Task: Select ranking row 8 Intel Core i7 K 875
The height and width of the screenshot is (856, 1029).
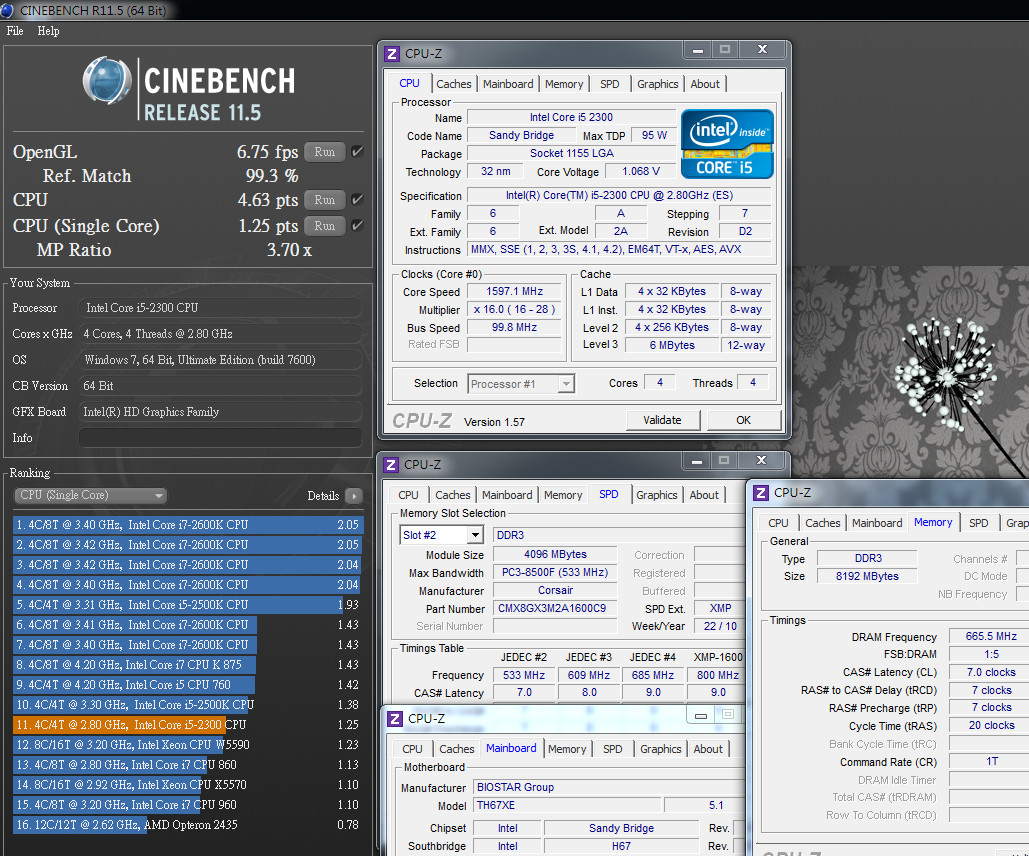Action: 188,664
